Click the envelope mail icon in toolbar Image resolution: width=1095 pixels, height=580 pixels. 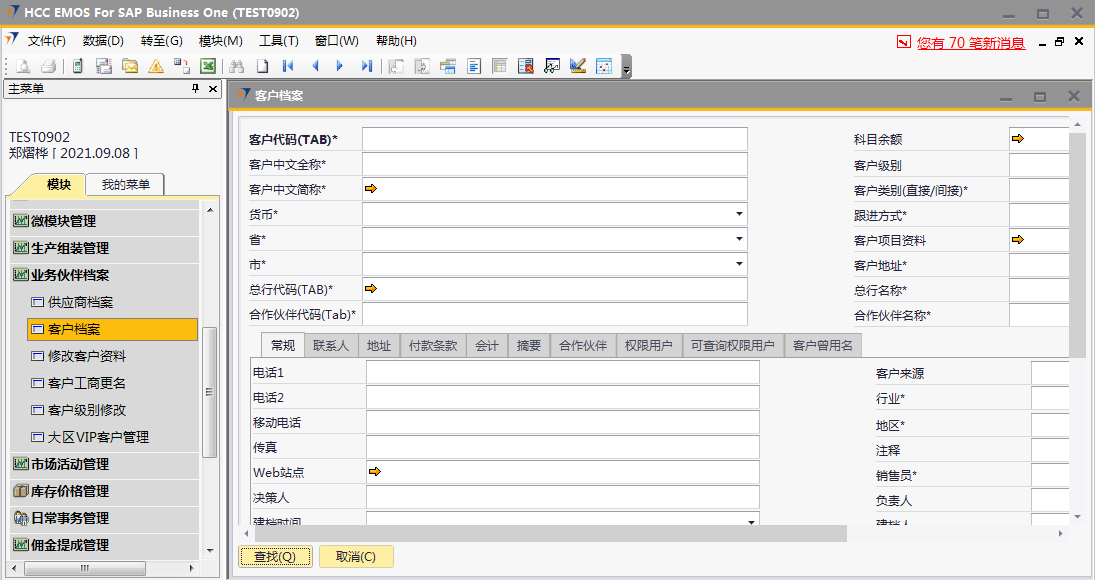[130, 66]
